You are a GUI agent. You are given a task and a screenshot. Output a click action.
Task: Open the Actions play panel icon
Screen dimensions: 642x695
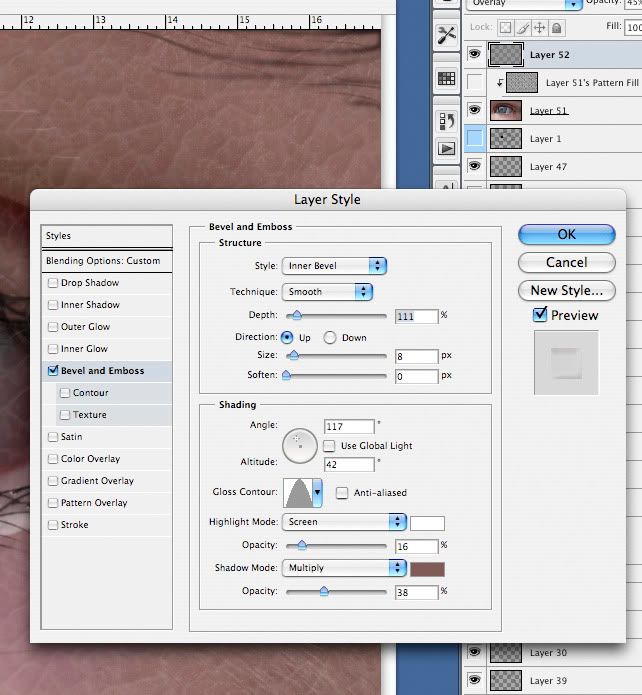click(446, 148)
